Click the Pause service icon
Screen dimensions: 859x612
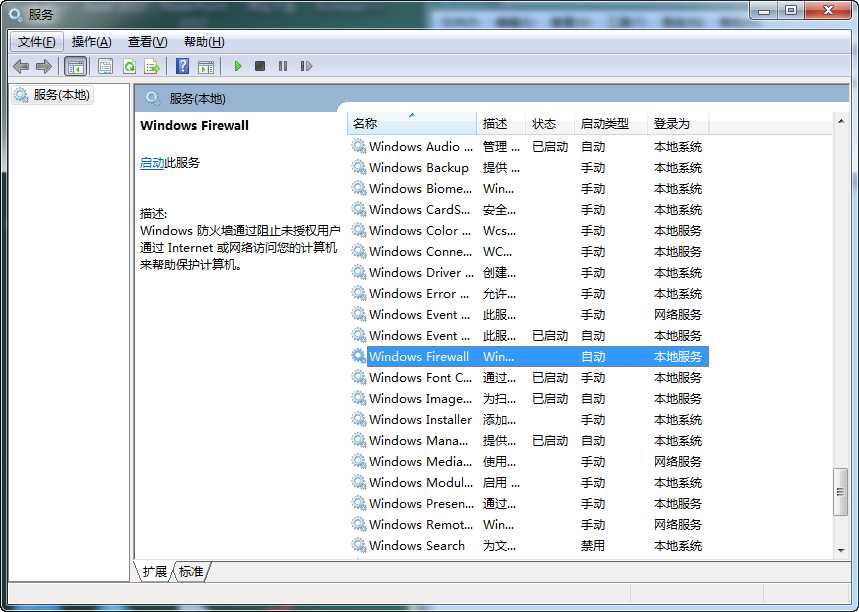click(283, 66)
